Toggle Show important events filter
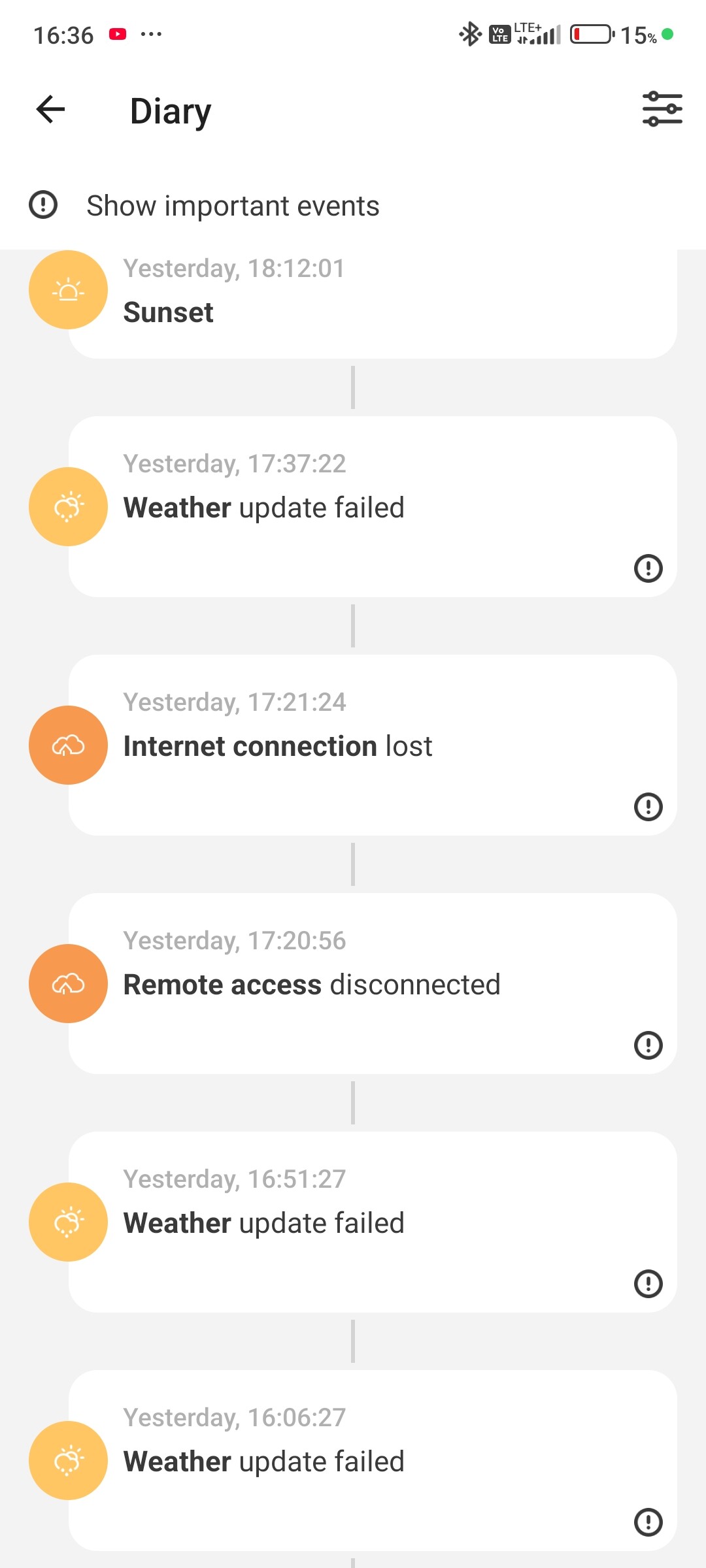 pyautogui.click(x=233, y=206)
